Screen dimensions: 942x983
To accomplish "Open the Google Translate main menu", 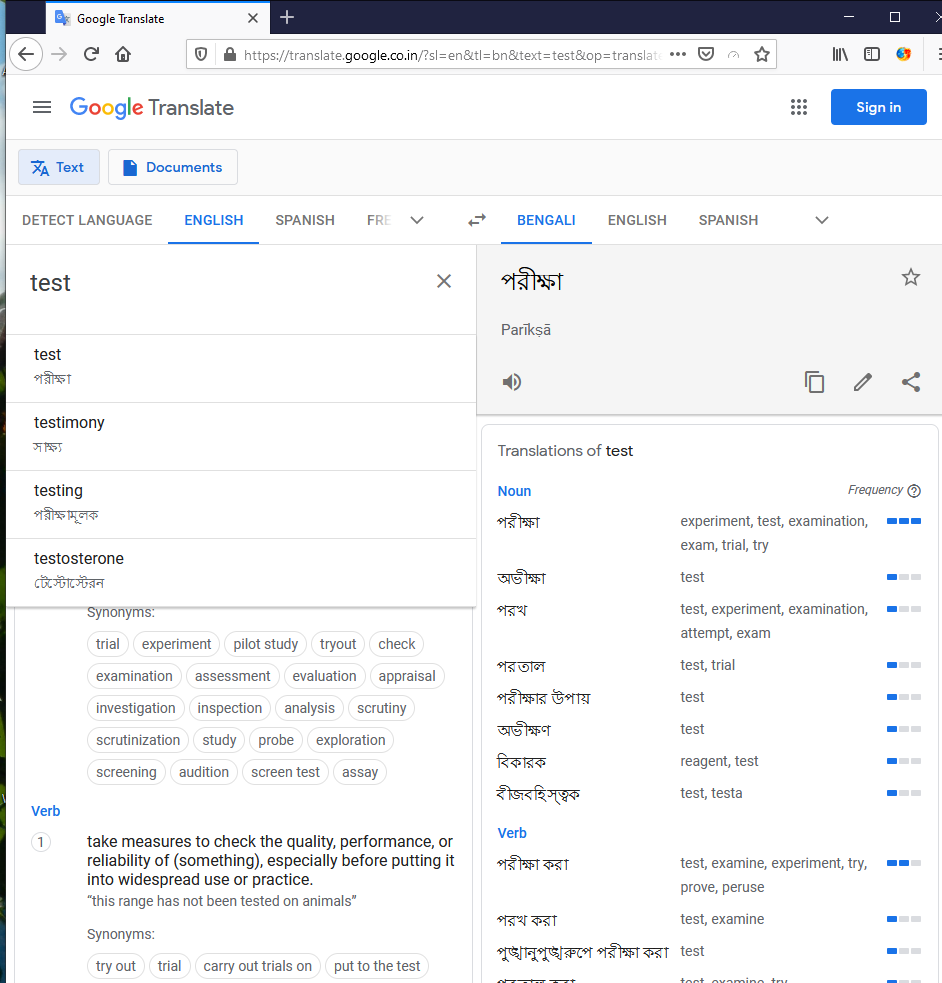I will (x=41, y=107).
